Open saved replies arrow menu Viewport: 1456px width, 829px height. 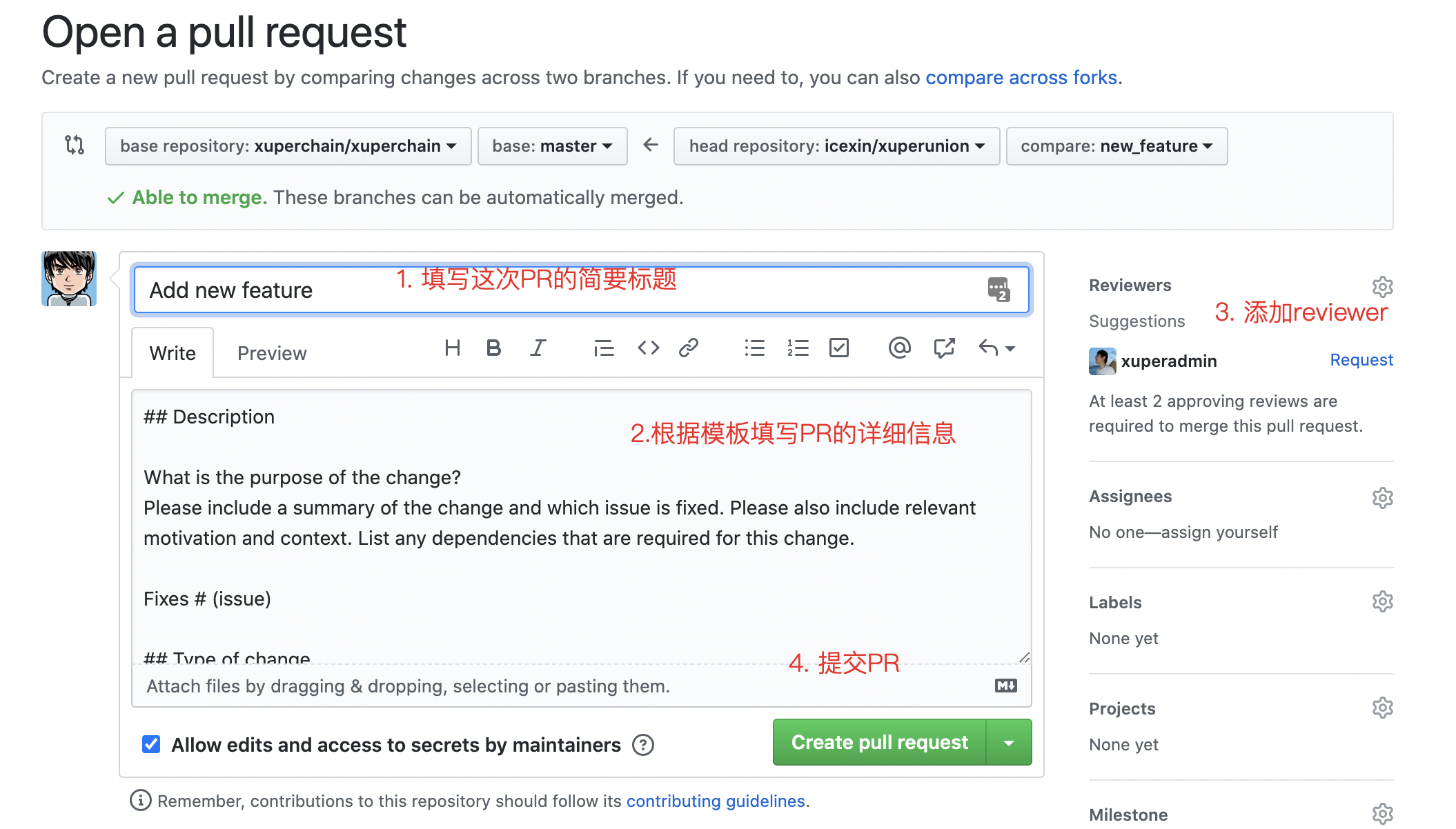996,348
